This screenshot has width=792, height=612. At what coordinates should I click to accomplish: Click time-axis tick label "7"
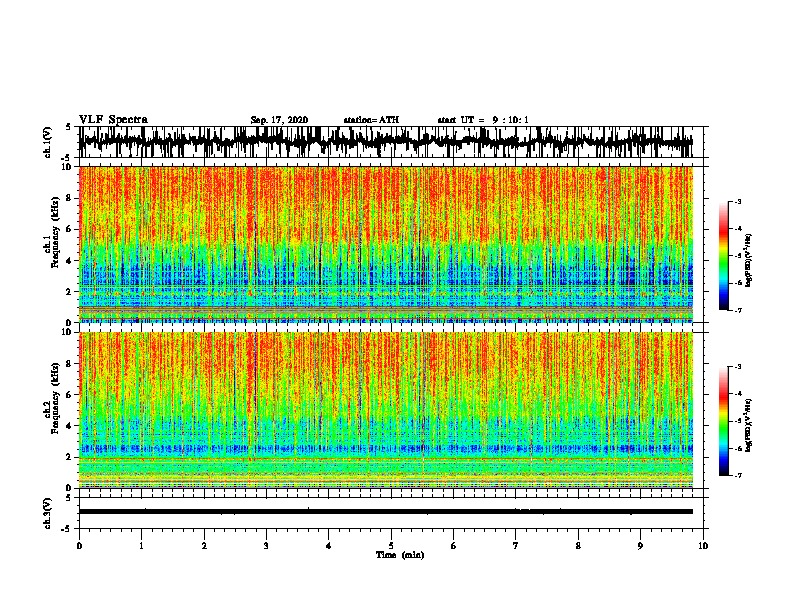pyautogui.click(x=516, y=546)
